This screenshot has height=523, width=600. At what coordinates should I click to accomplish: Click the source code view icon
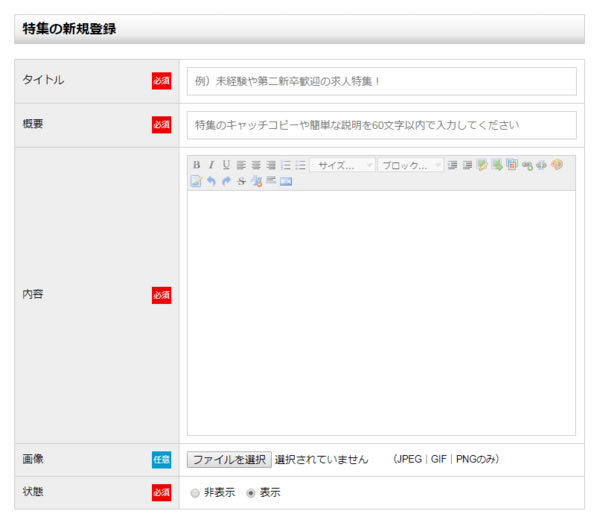541,165
